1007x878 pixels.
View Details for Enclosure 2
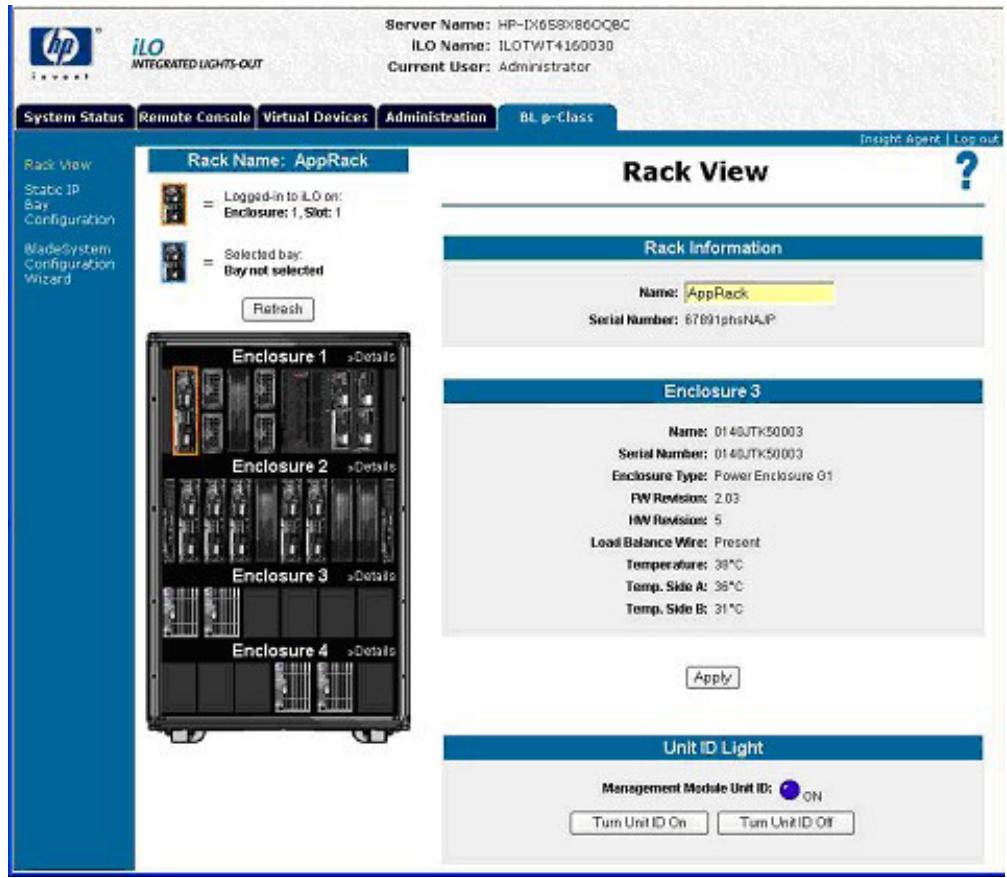371,467
